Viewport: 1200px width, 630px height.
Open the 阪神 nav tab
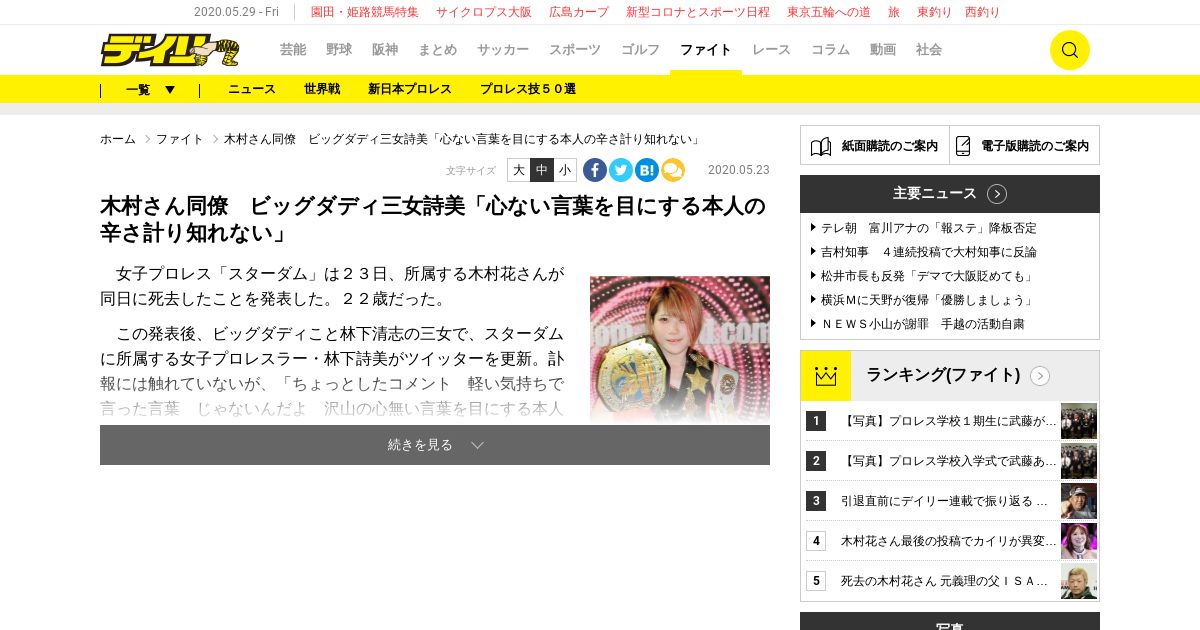pos(385,50)
